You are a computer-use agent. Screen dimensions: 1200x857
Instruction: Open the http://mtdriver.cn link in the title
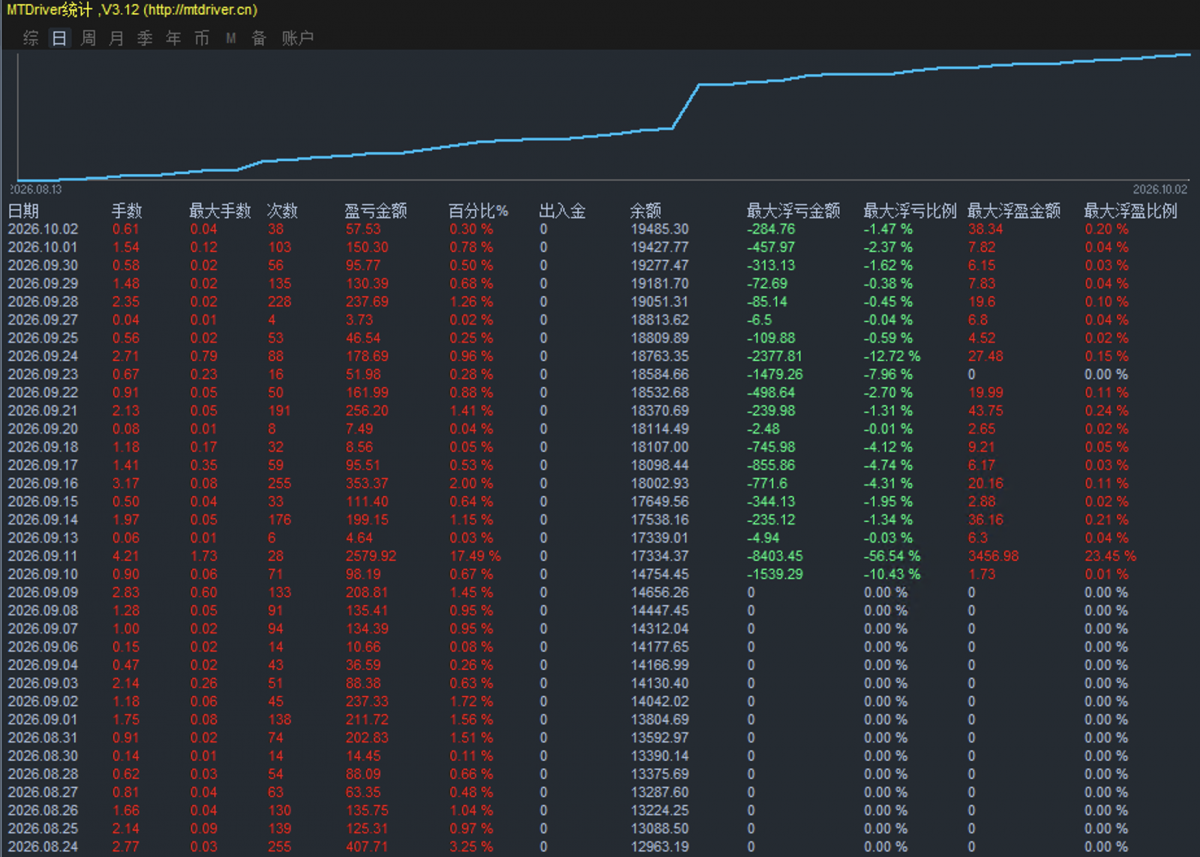201,10
